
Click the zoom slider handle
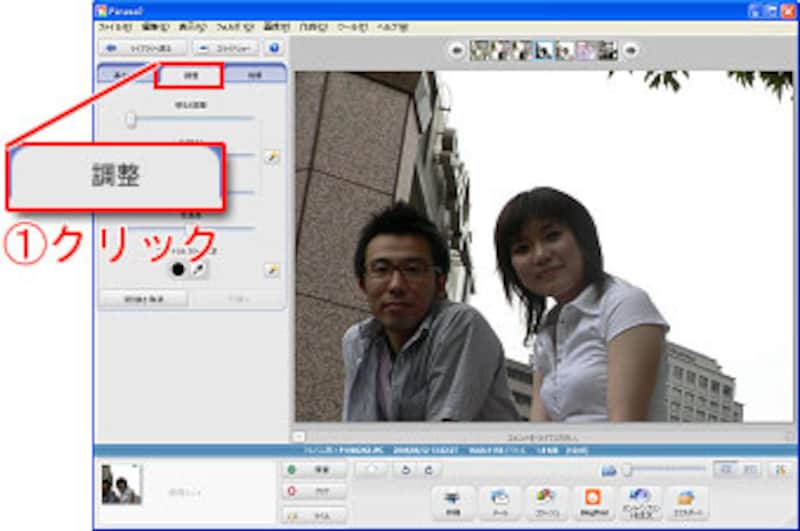click(x=627, y=469)
